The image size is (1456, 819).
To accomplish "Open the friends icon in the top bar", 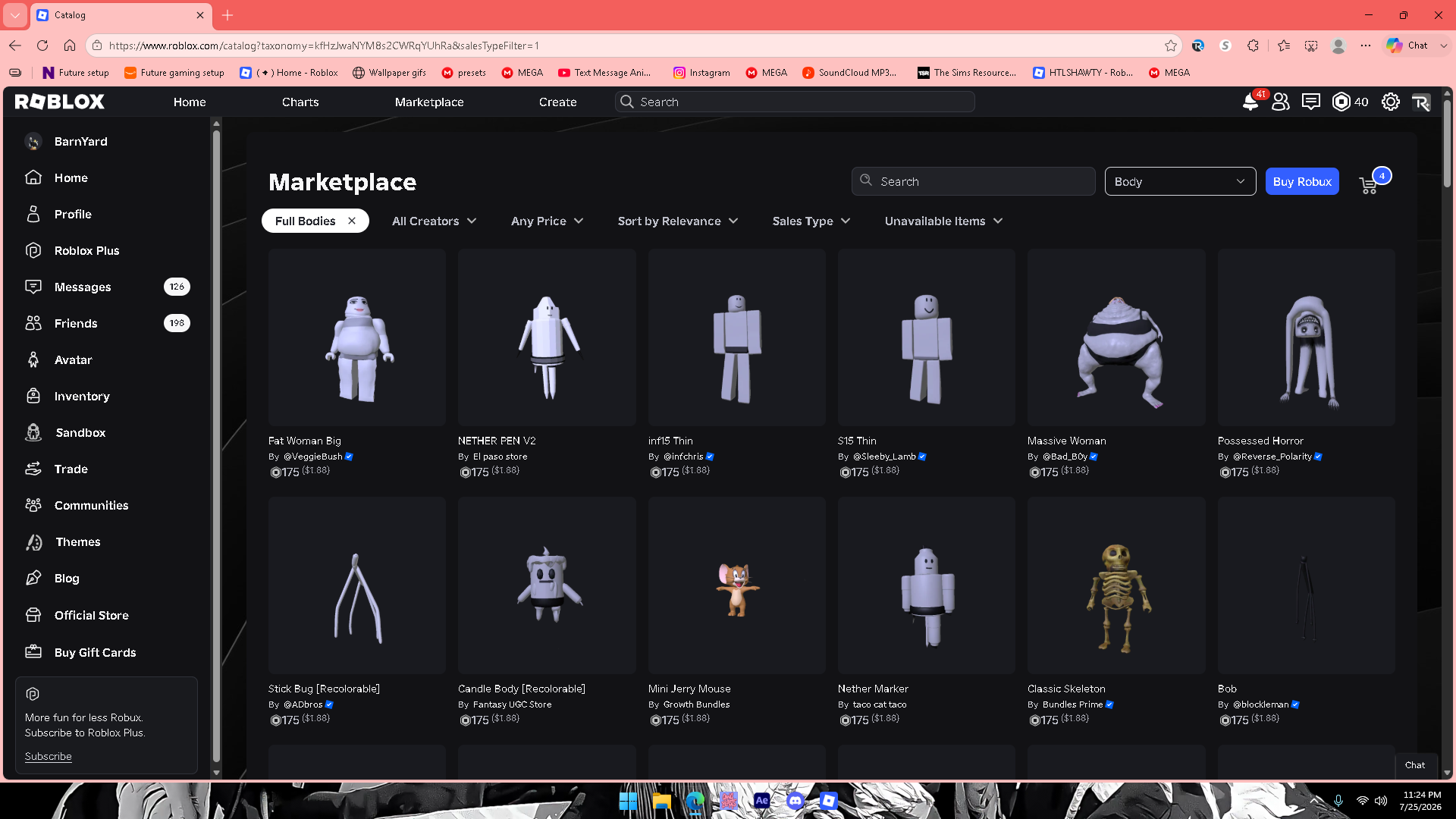I will (1281, 102).
